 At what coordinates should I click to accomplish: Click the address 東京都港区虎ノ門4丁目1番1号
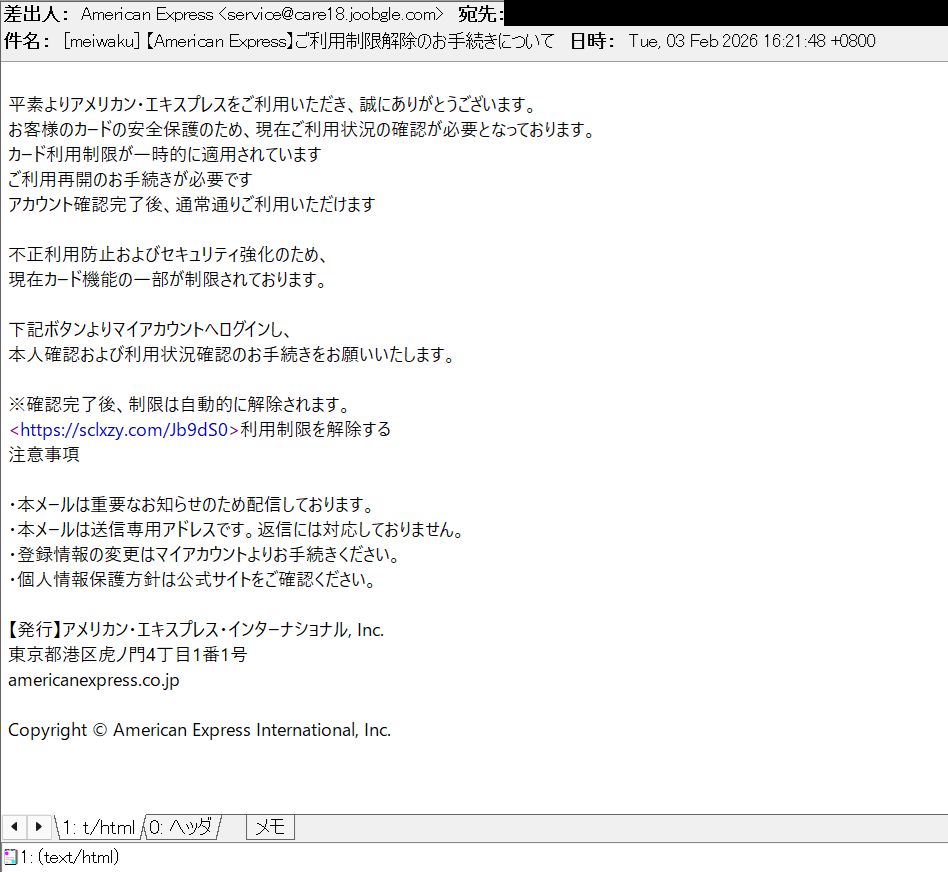[x=128, y=655]
